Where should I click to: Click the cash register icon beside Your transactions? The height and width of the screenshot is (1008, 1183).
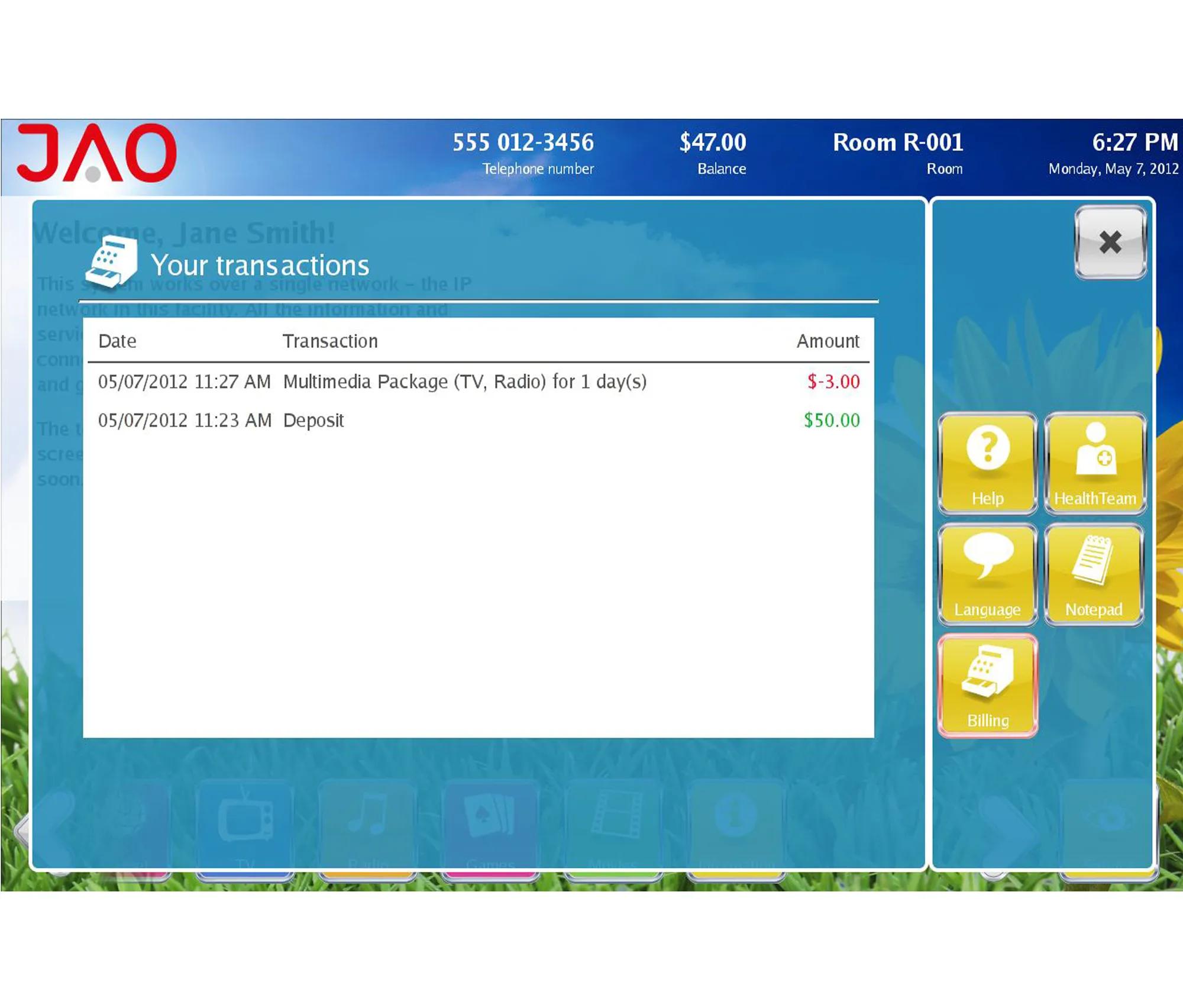pos(111,262)
